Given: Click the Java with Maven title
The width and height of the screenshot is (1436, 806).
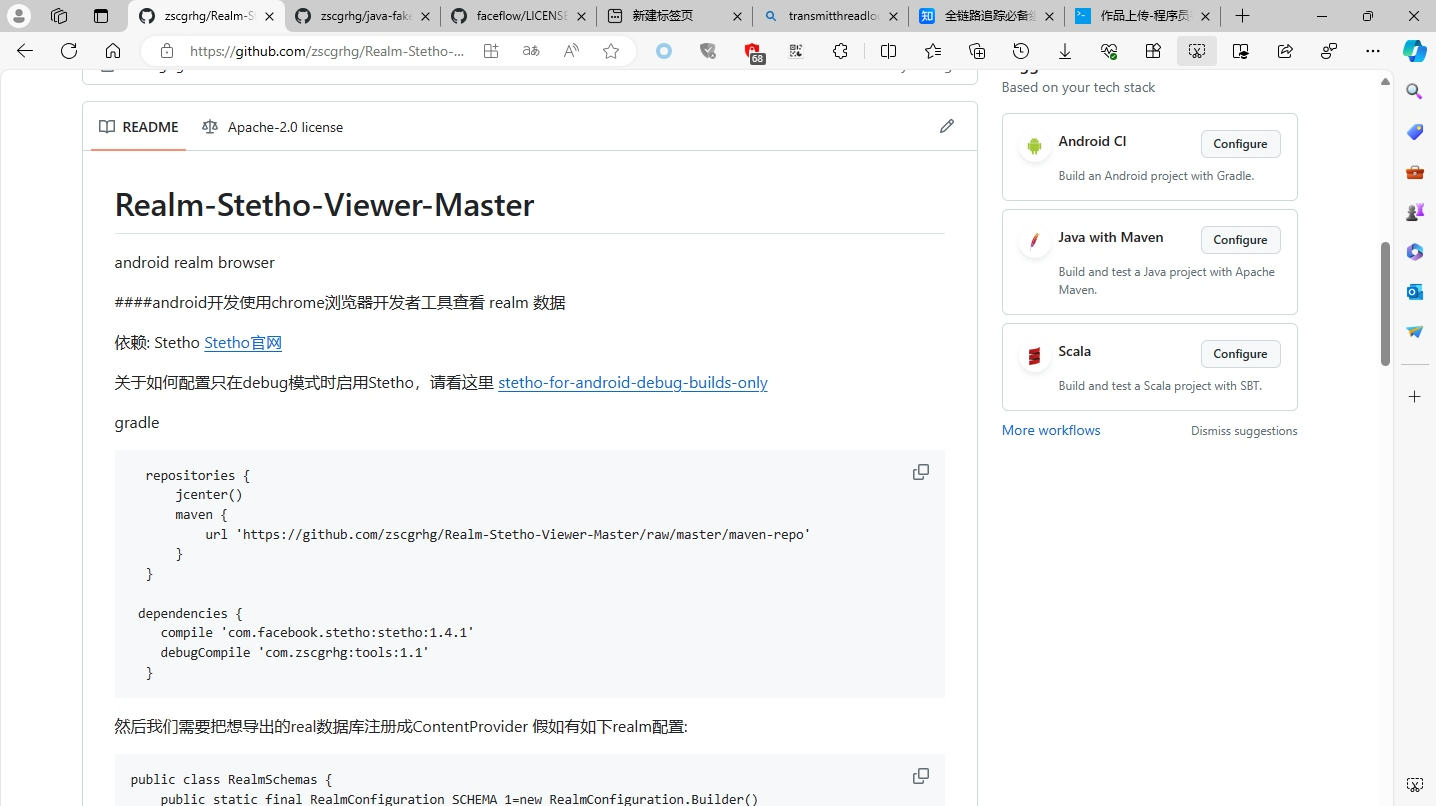Looking at the screenshot, I should pos(1111,237).
